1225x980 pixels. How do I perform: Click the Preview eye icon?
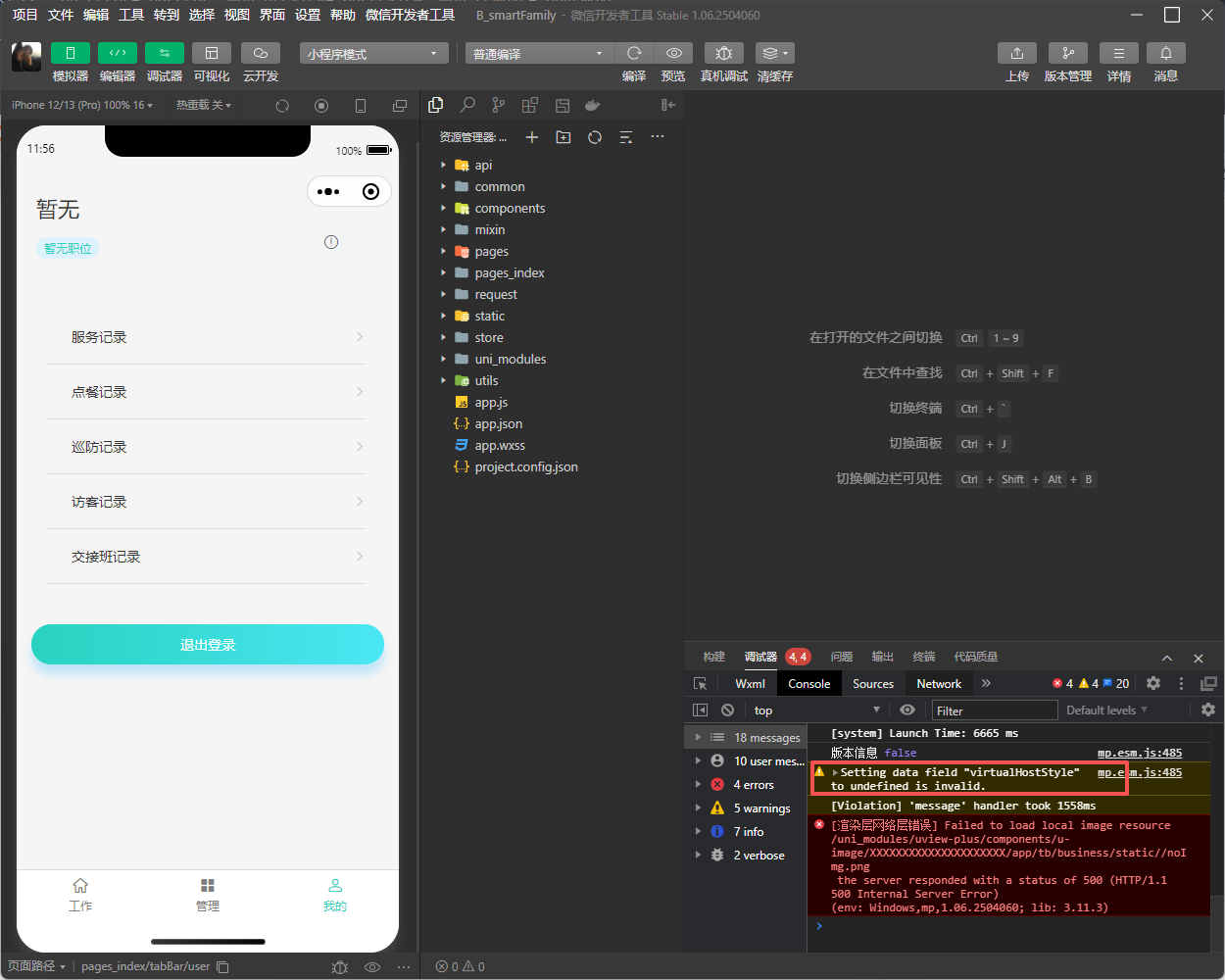coord(673,53)
